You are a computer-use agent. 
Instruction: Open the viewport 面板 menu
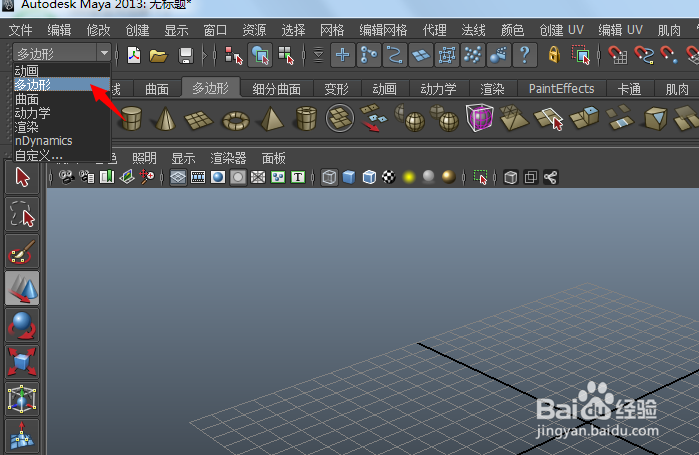tap(273, 158)
